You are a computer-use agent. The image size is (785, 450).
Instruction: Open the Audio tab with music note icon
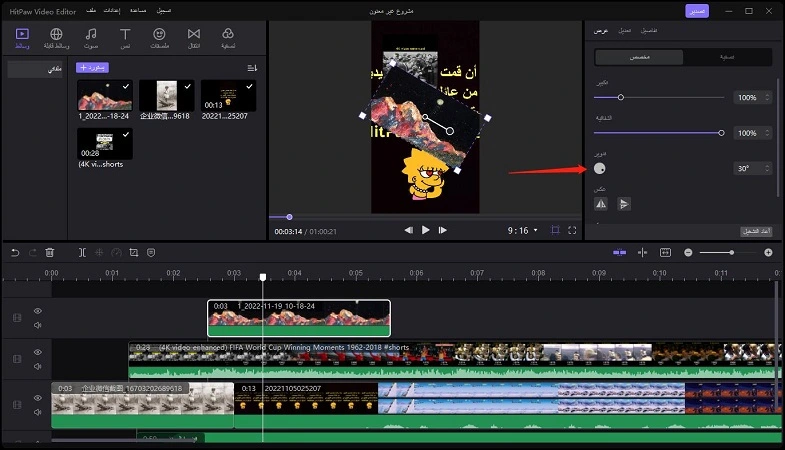(x=91, y=38)
